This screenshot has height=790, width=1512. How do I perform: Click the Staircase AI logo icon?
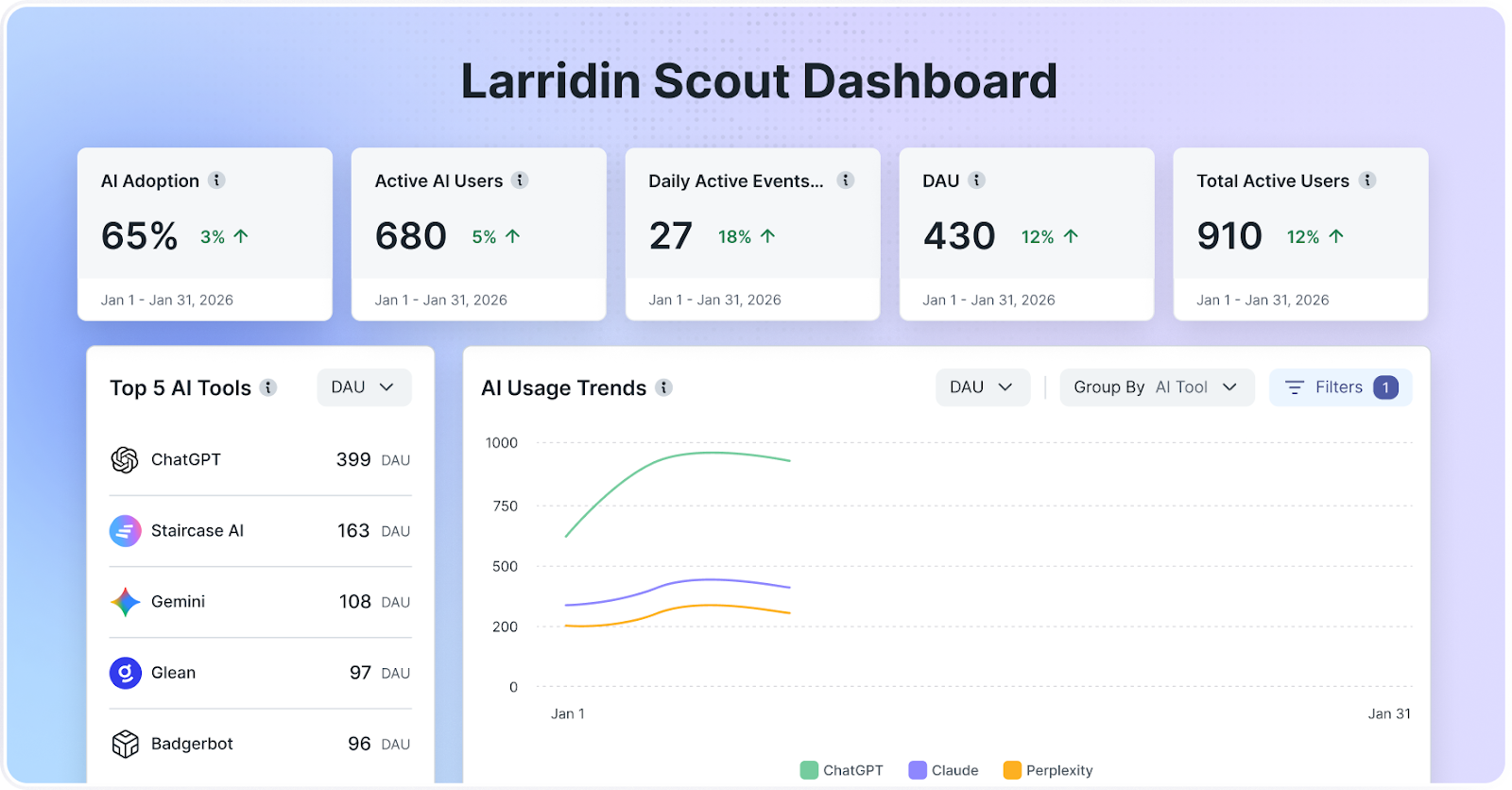125,531
